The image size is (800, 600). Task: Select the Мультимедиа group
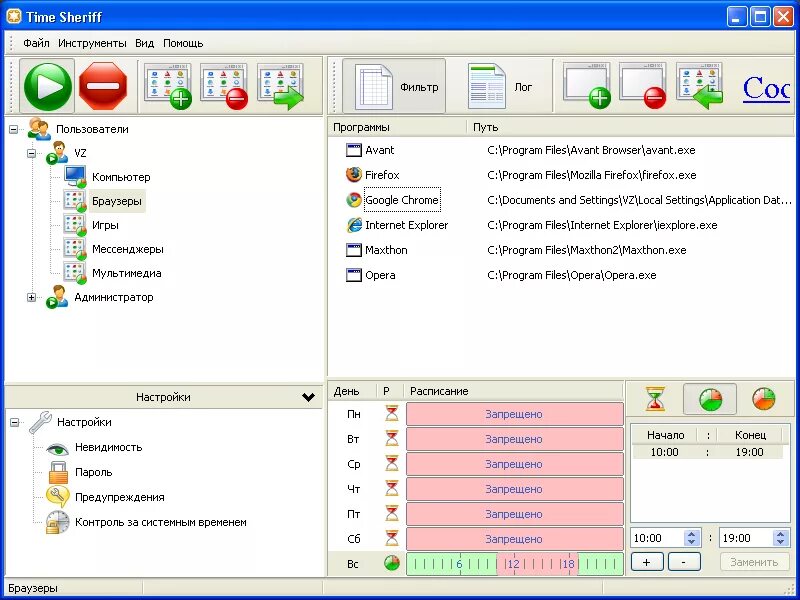point(127,273)
